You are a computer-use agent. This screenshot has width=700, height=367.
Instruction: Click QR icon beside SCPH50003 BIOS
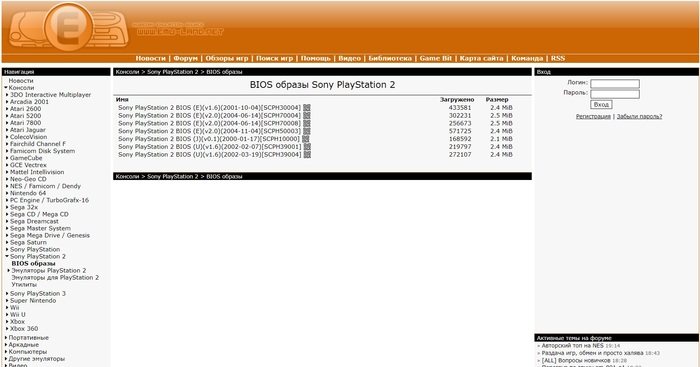tap(307, 131)
